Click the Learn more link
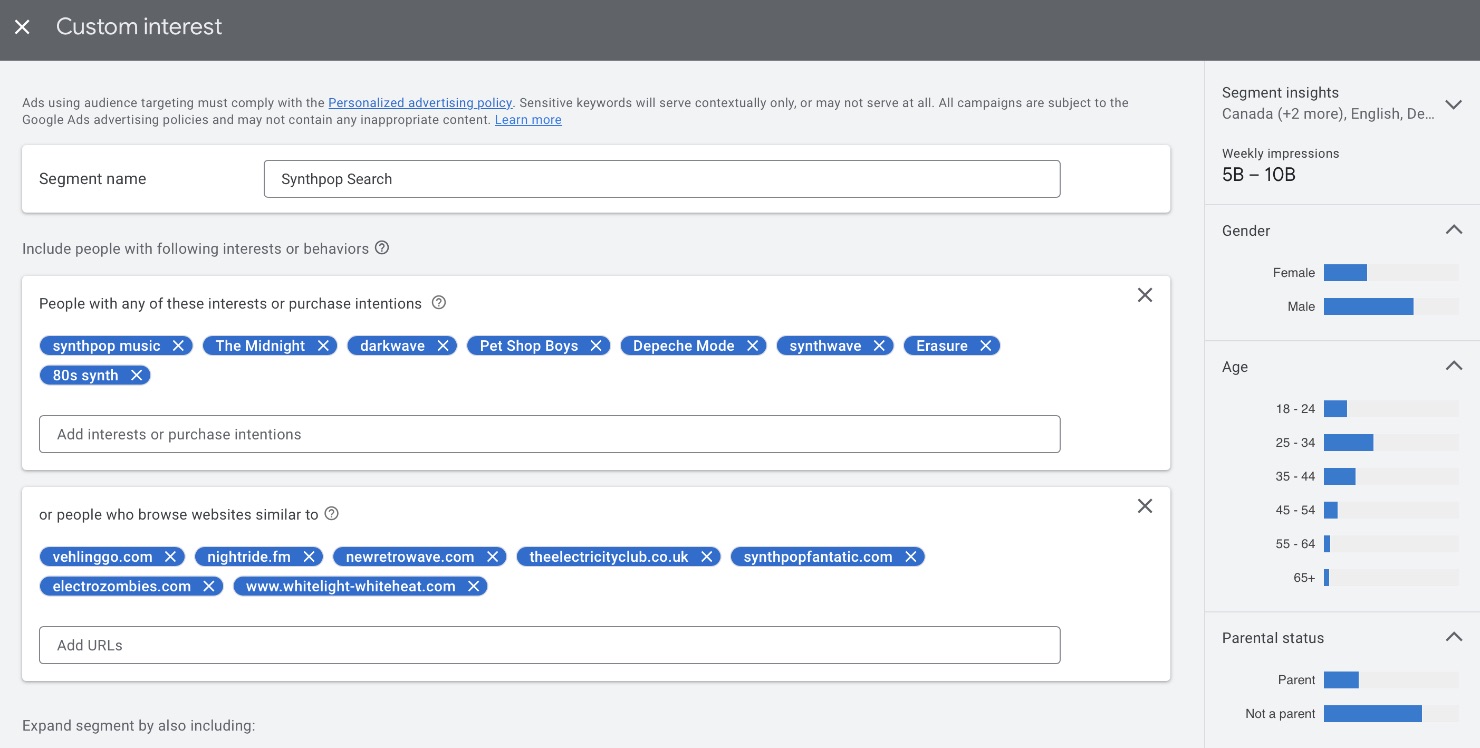 [x=528, y=120]
